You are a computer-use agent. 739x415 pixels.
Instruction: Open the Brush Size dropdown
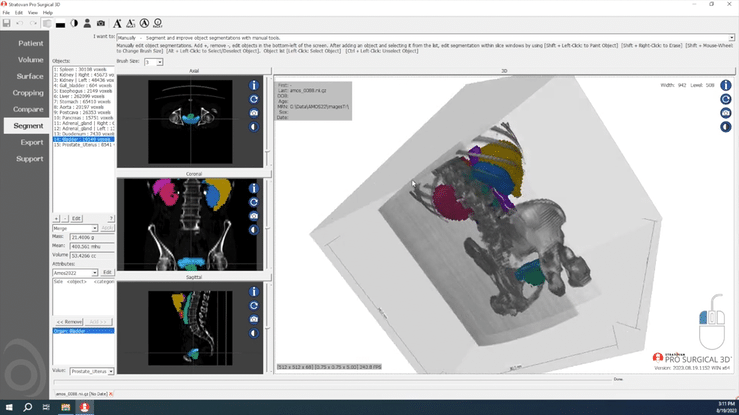(153, 62)
